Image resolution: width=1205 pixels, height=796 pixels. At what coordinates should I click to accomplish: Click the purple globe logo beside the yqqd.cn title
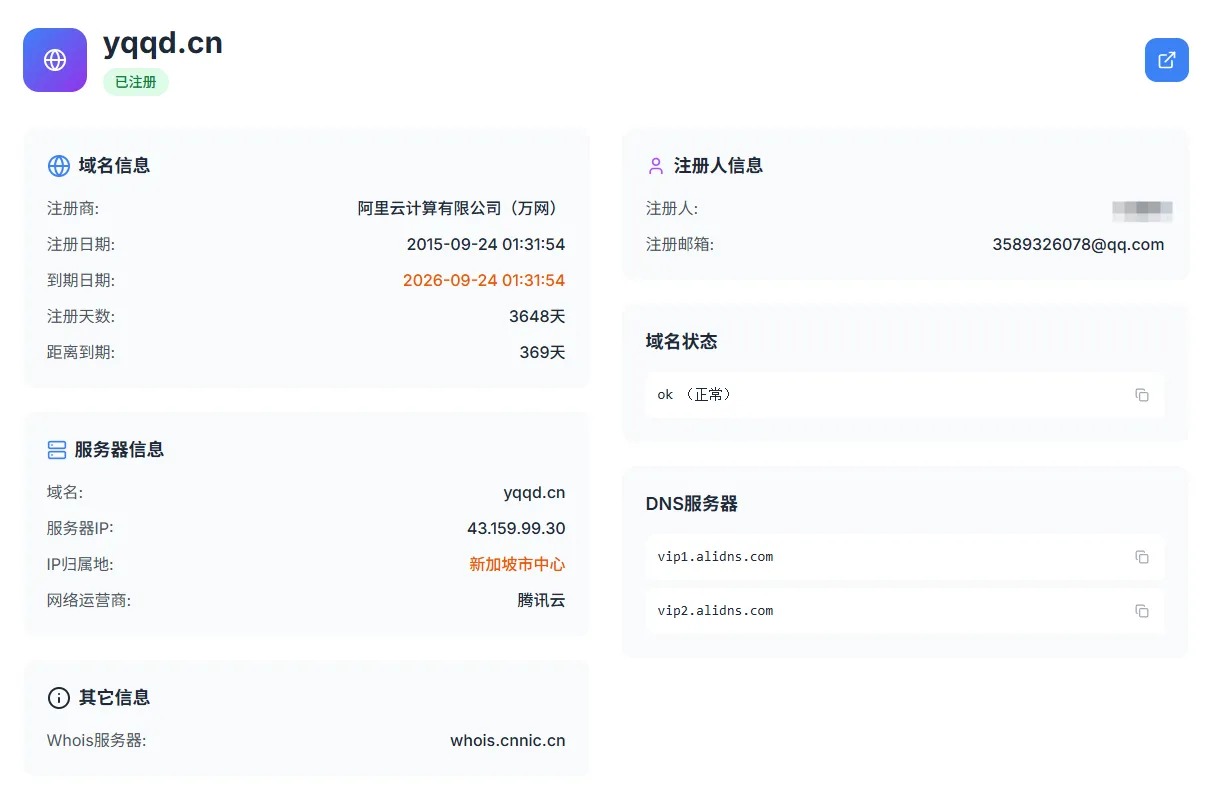55,60
